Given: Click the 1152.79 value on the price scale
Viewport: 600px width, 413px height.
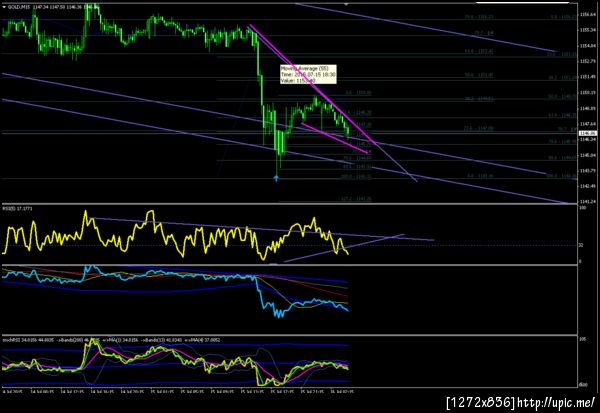Looking at the screenshot, I should tap(588, 61).
